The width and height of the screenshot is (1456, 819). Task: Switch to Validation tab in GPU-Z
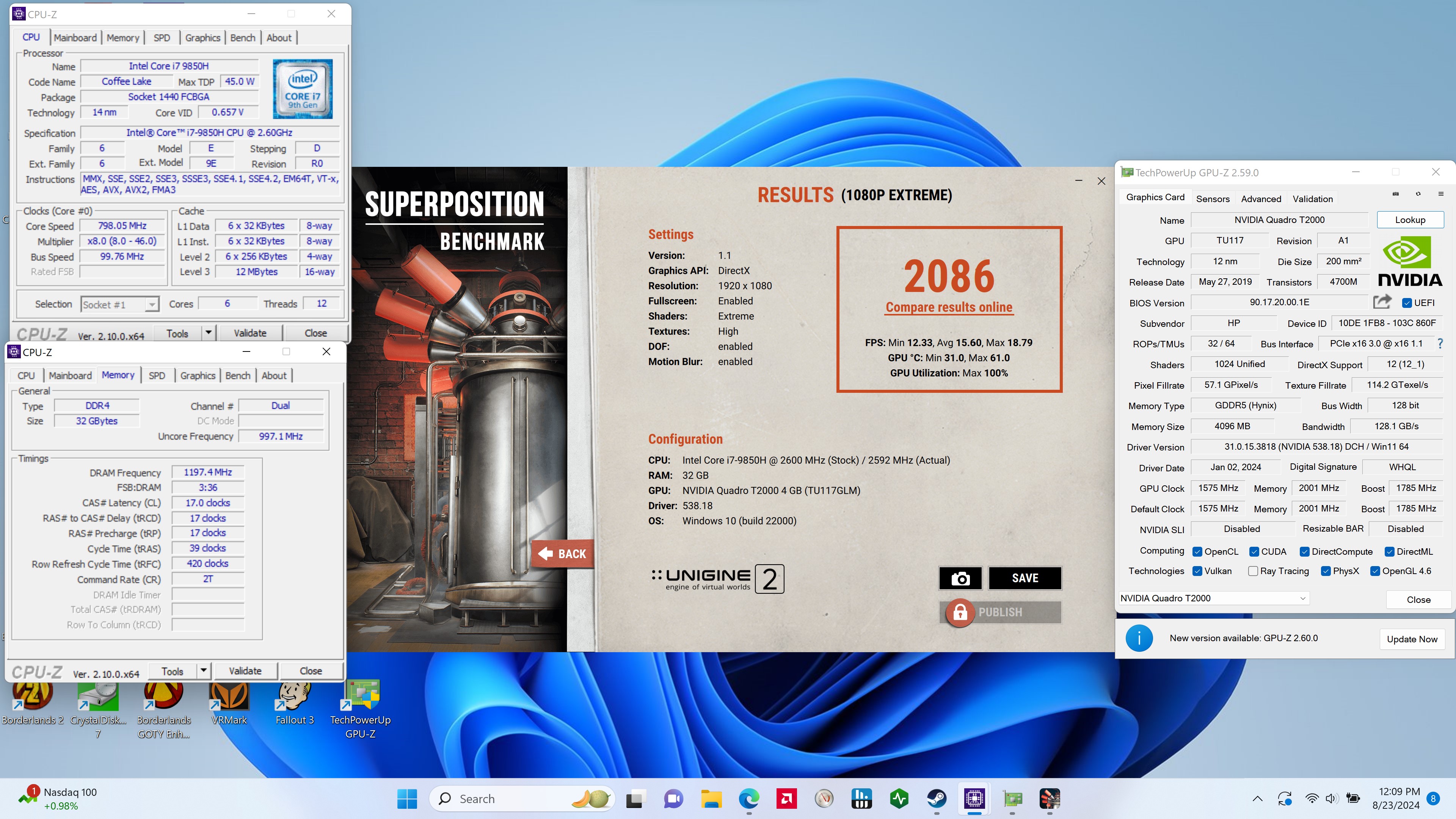(x=1312, y=199)
